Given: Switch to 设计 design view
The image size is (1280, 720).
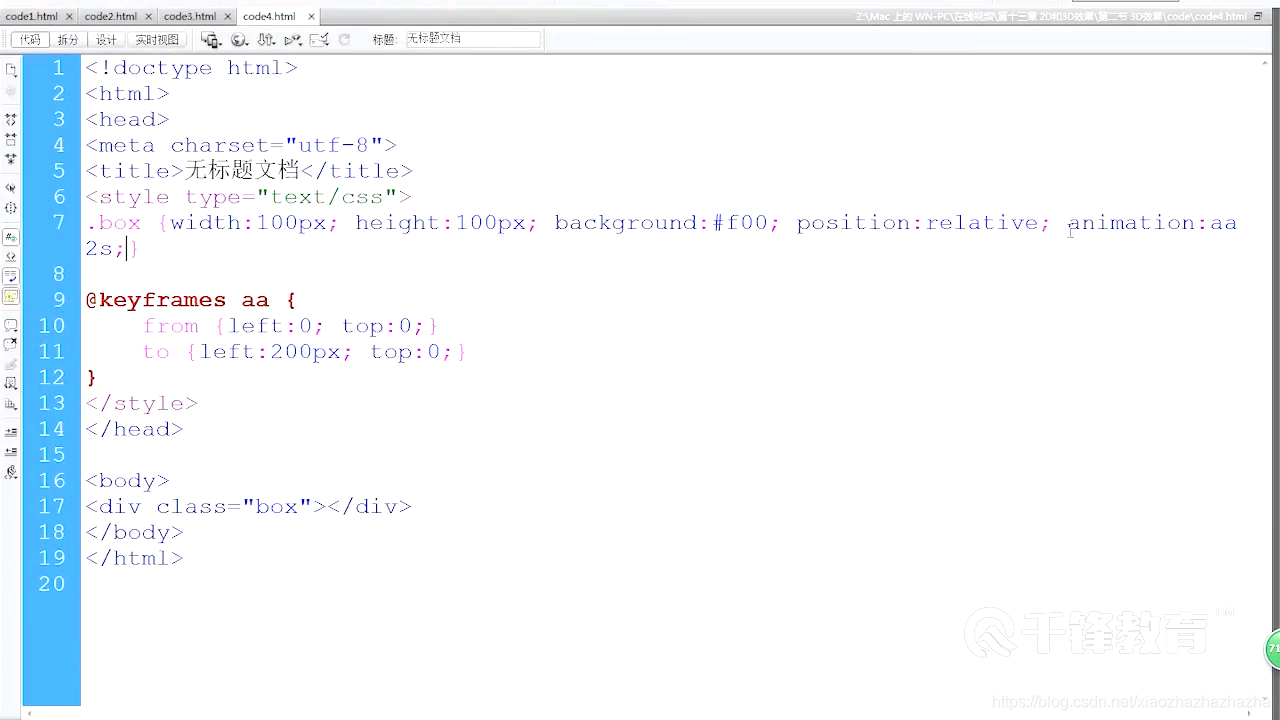Looking at the screenshot, I should point(106,39).
